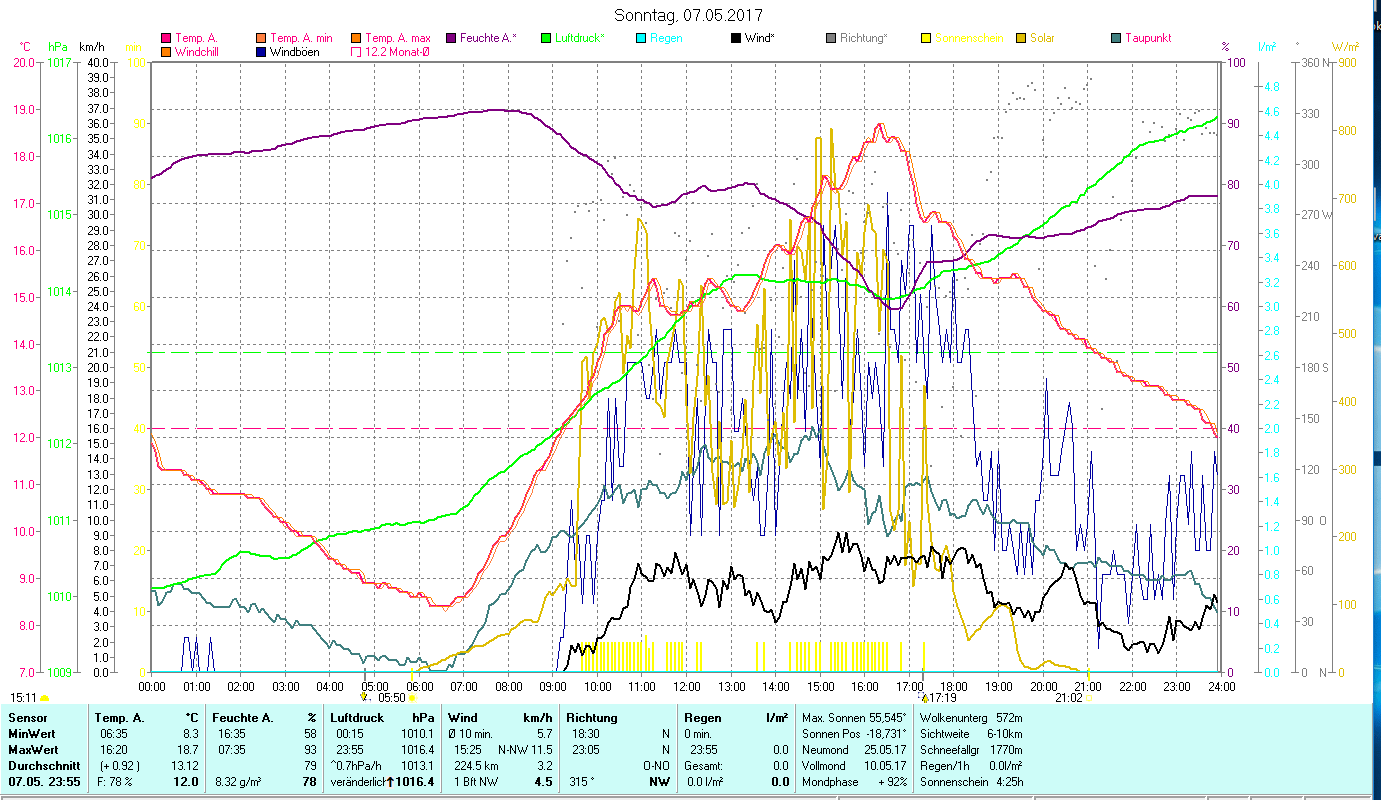Image resolution: width=1381 pixels, height=800 pixels.
Task: Click the maximum temperature value 18.7
Action: [x=188, y=750]
